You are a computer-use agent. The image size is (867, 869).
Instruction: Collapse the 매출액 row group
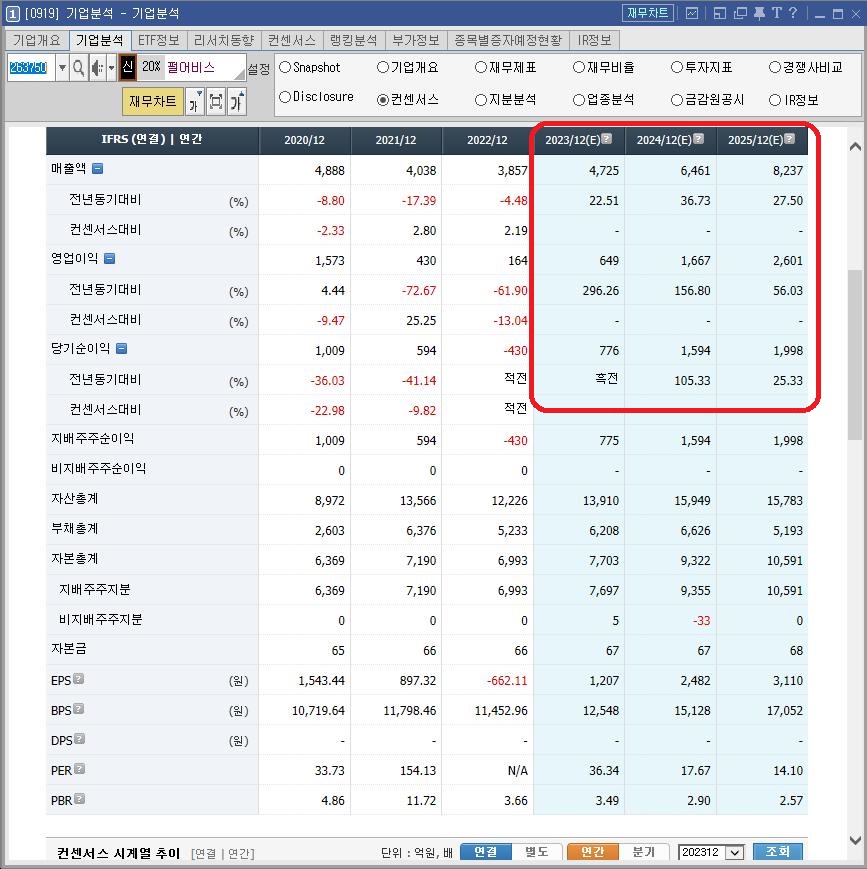coord(98,168)
